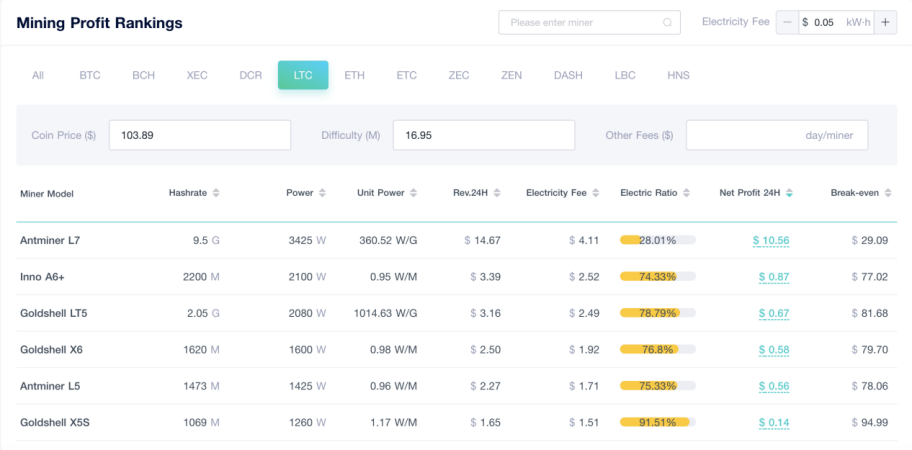The width and height of the screenshot is (912, 450).
Task: Select the ETH coin tab
Action: (x=354, y=75)
